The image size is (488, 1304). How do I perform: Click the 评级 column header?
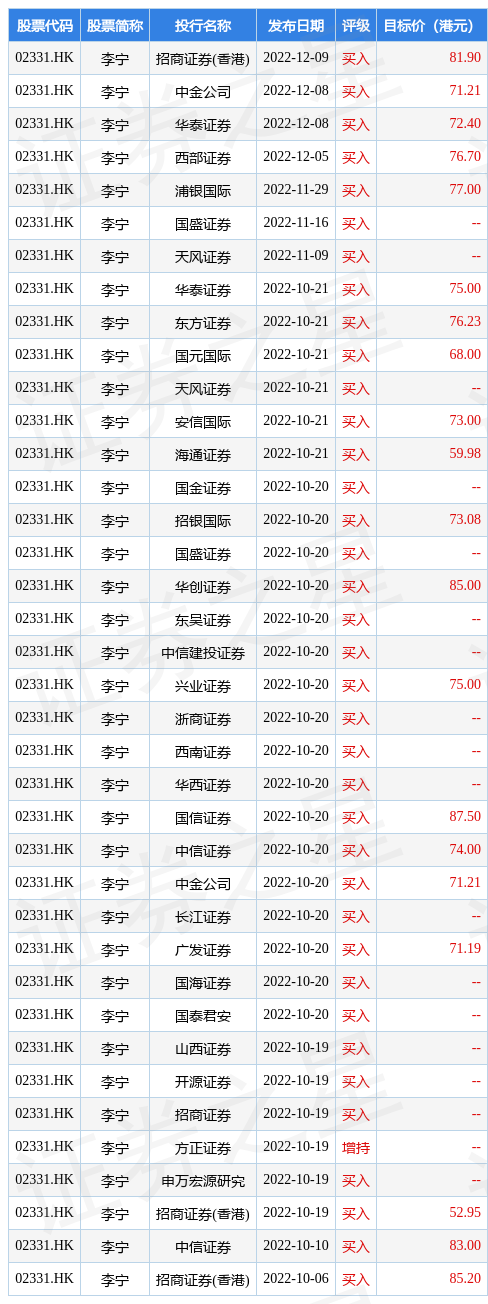tap(356, 26)
